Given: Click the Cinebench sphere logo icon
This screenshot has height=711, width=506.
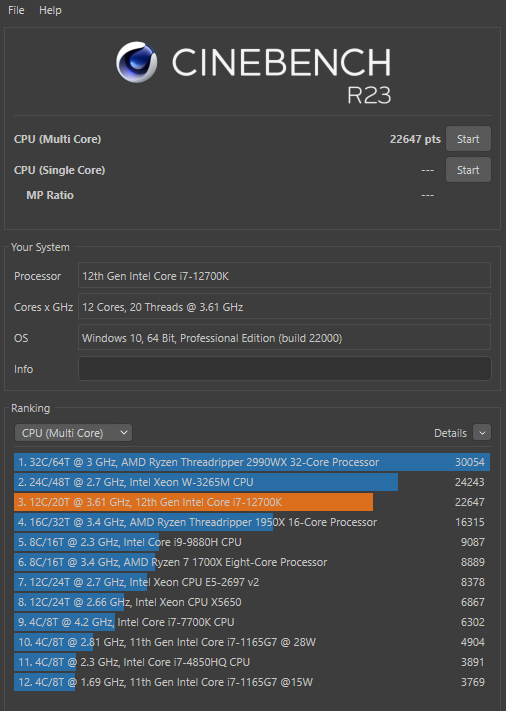Looking at the screenshot, I should click(136, 62).
